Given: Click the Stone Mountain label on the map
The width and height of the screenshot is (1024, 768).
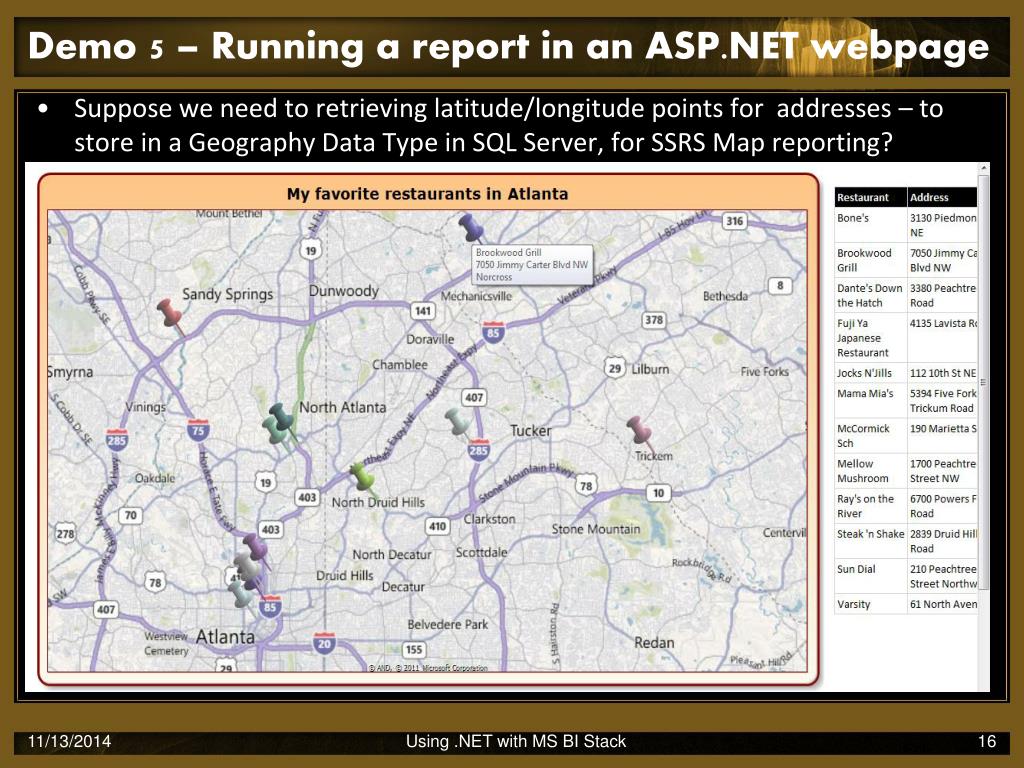Looking at the screenshot, I should coord(596,529).
